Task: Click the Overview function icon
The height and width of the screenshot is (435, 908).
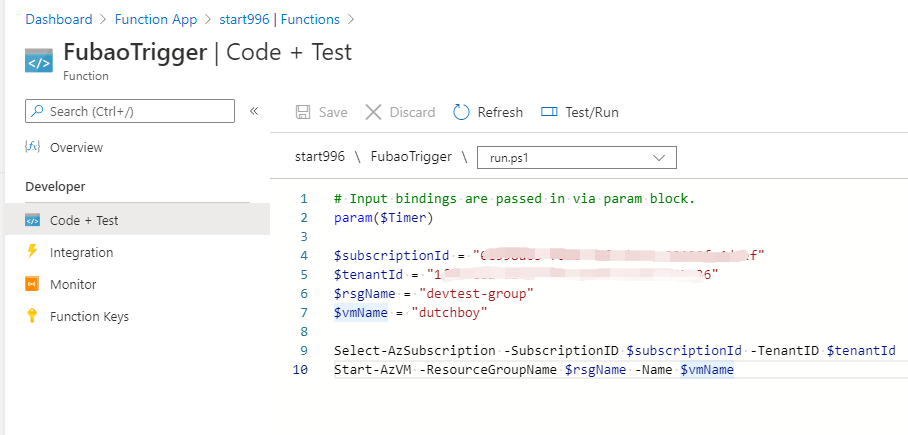Action: [32, 147]
